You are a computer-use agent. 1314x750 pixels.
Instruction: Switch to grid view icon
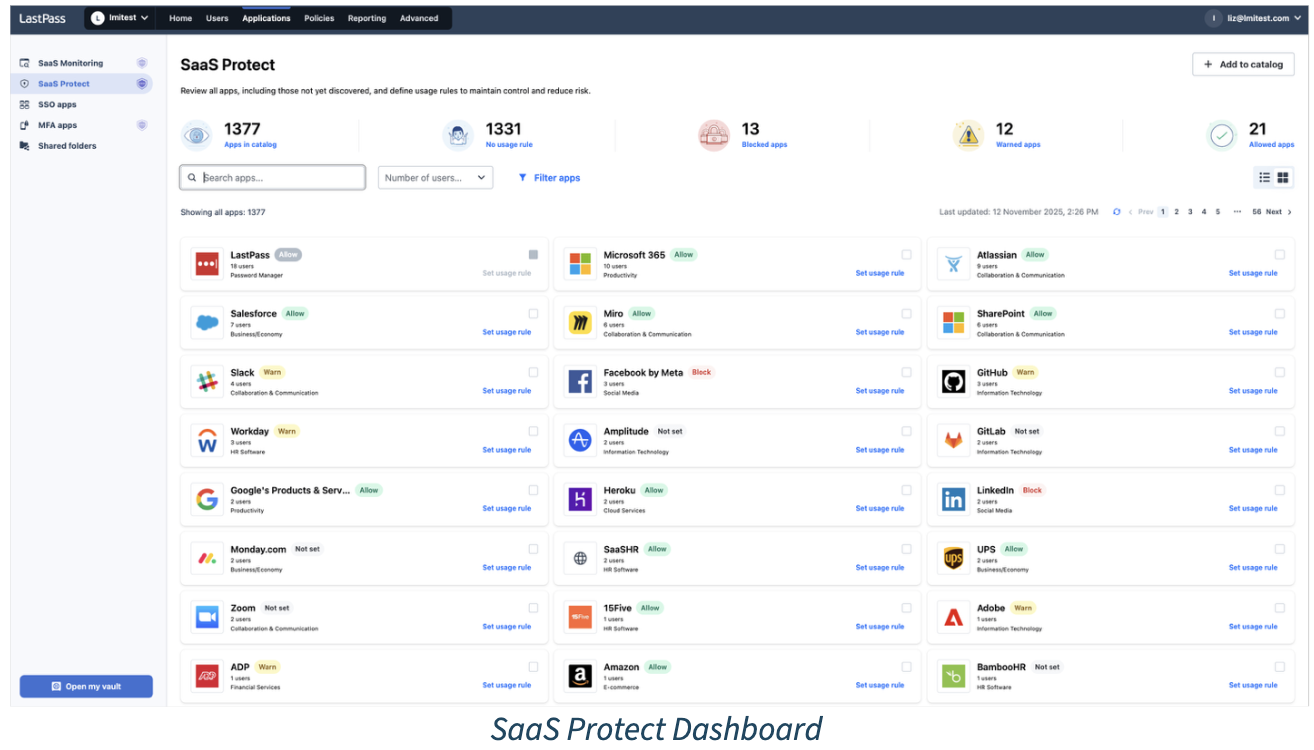click(1283, 178)
